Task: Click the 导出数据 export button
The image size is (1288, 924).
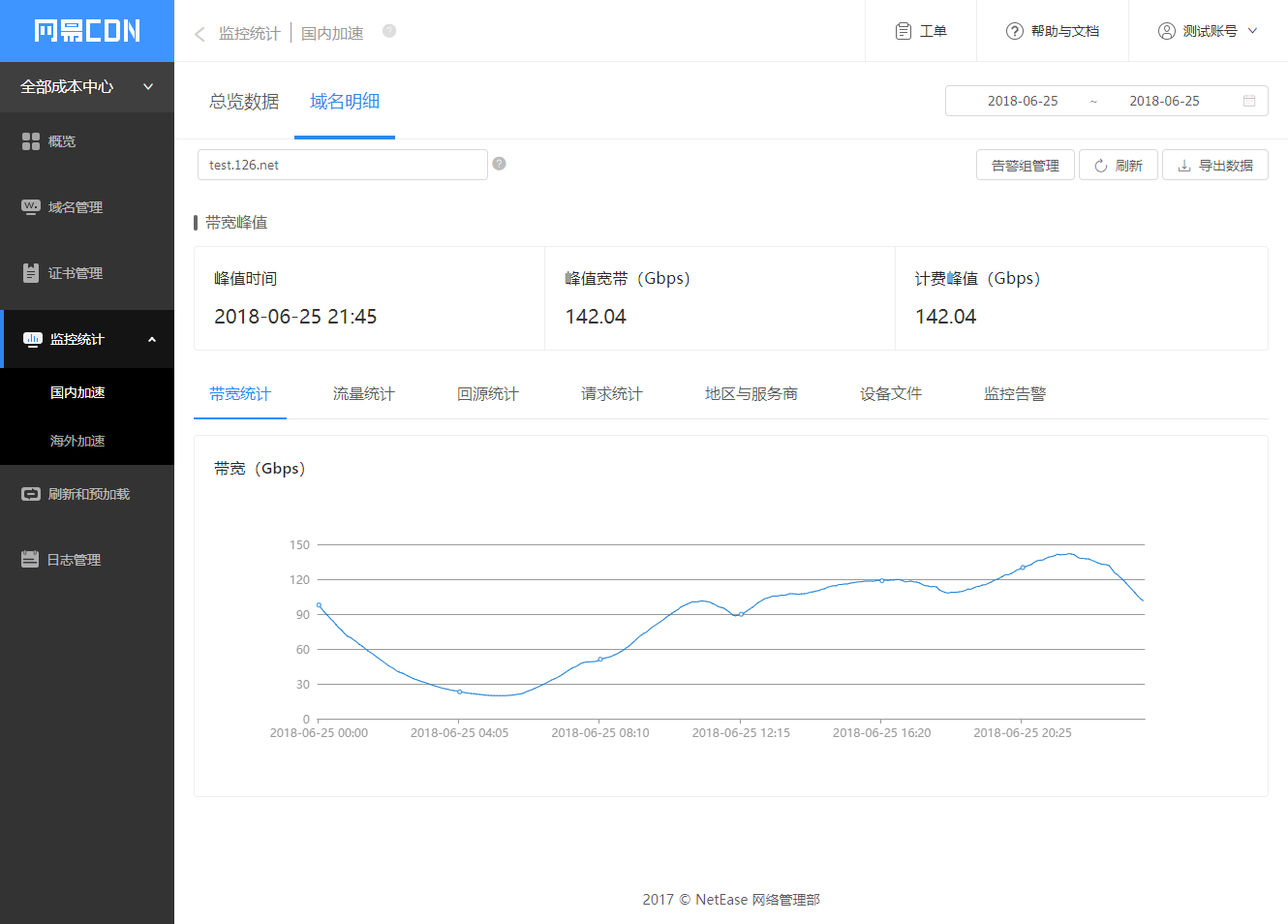Action: click(1215, 166)
